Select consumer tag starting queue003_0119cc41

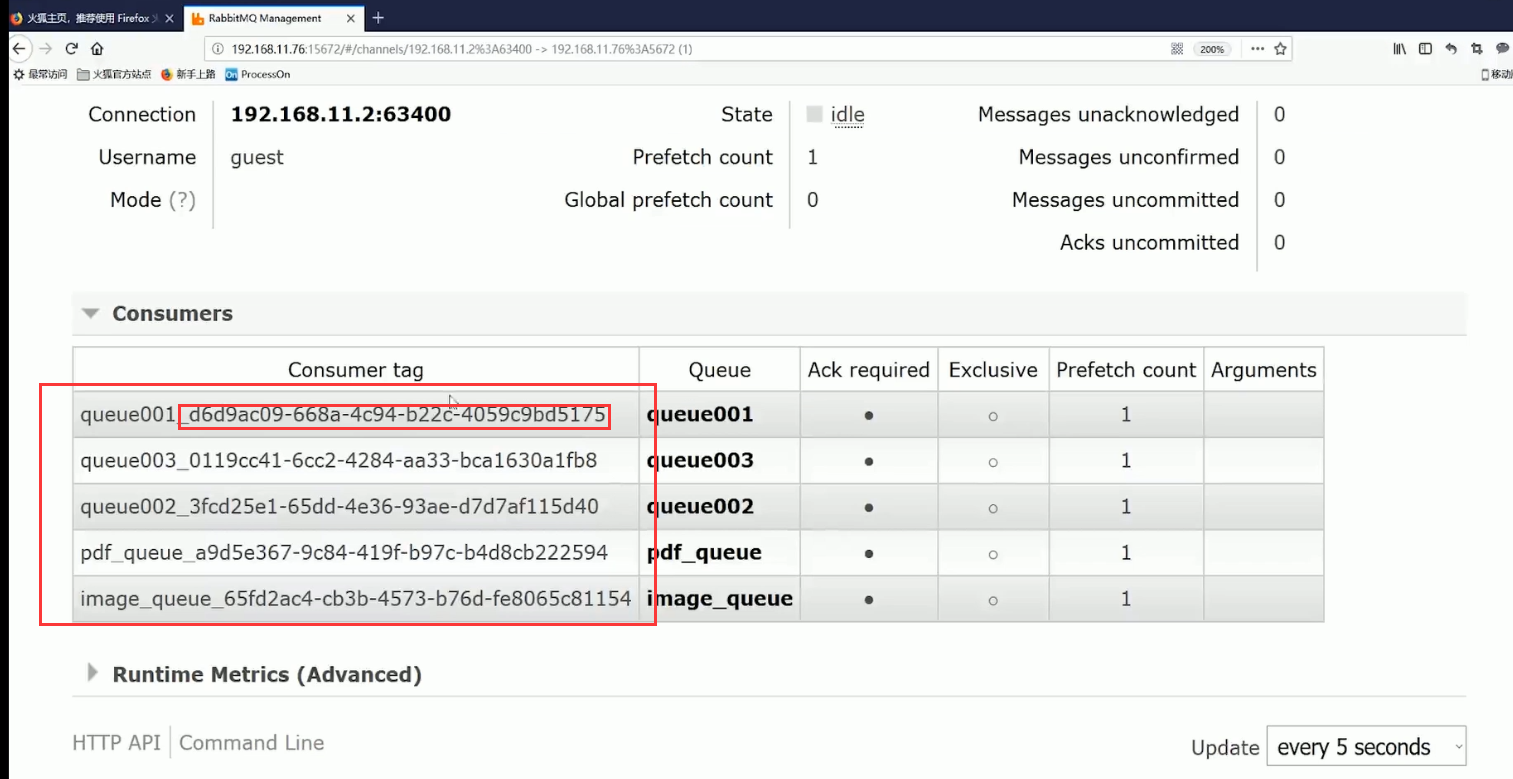click(x=339, y=461)
